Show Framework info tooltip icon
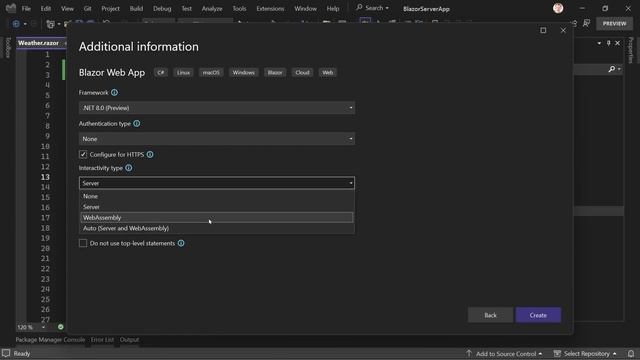Image resolution: width=640 pixels, height=360 pixels. coord(114,93)
